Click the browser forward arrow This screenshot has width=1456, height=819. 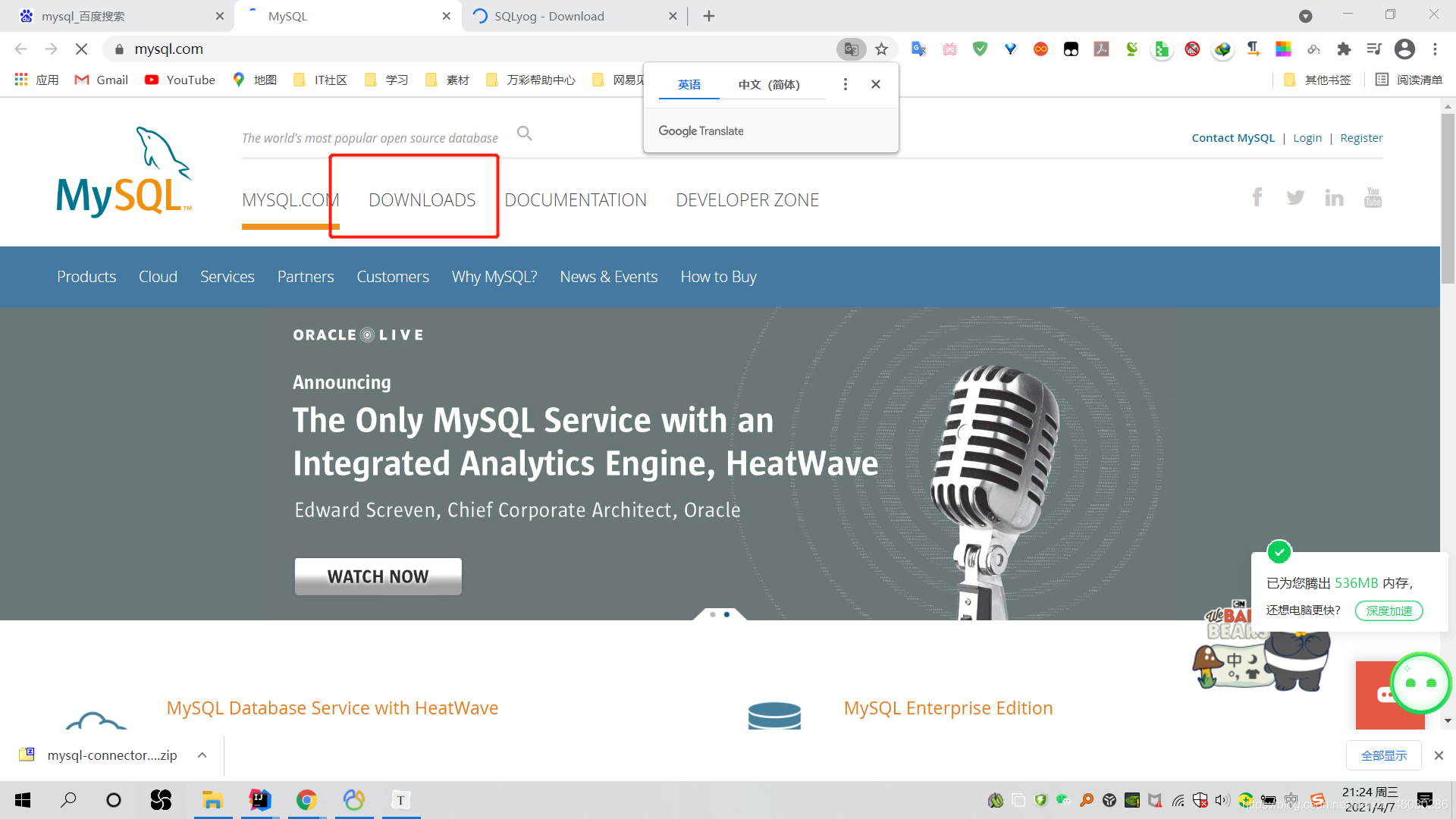click(51, 49)
